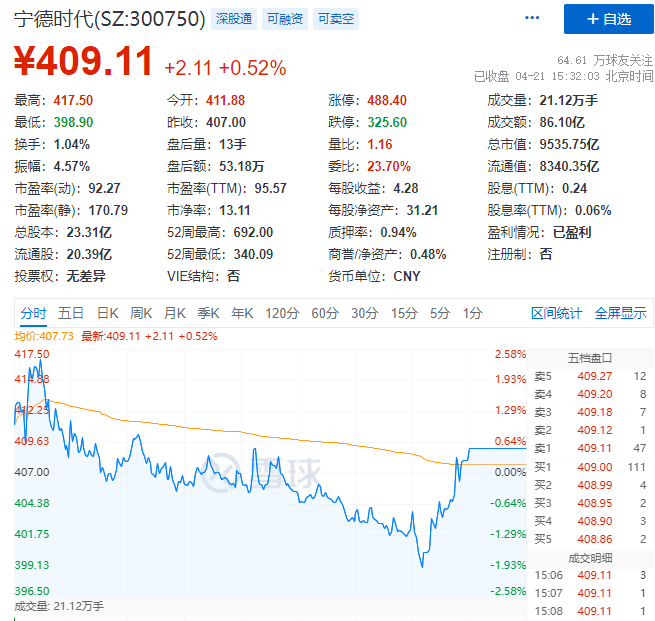The image size is (655, 621).
Task: Select the 60分 chart interval
Action: click(325, 313)
